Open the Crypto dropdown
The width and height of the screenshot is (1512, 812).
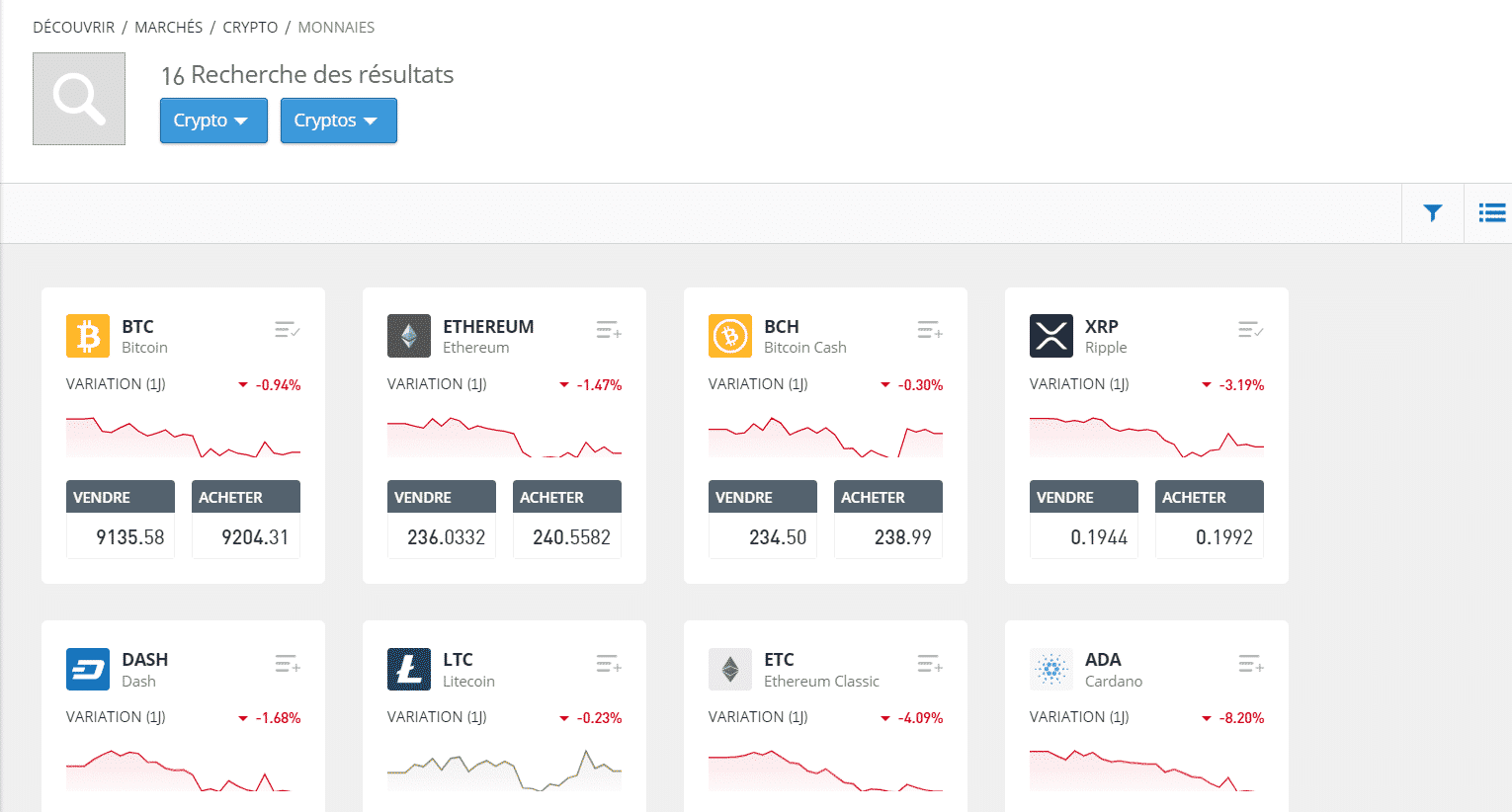tap(213, 121)
